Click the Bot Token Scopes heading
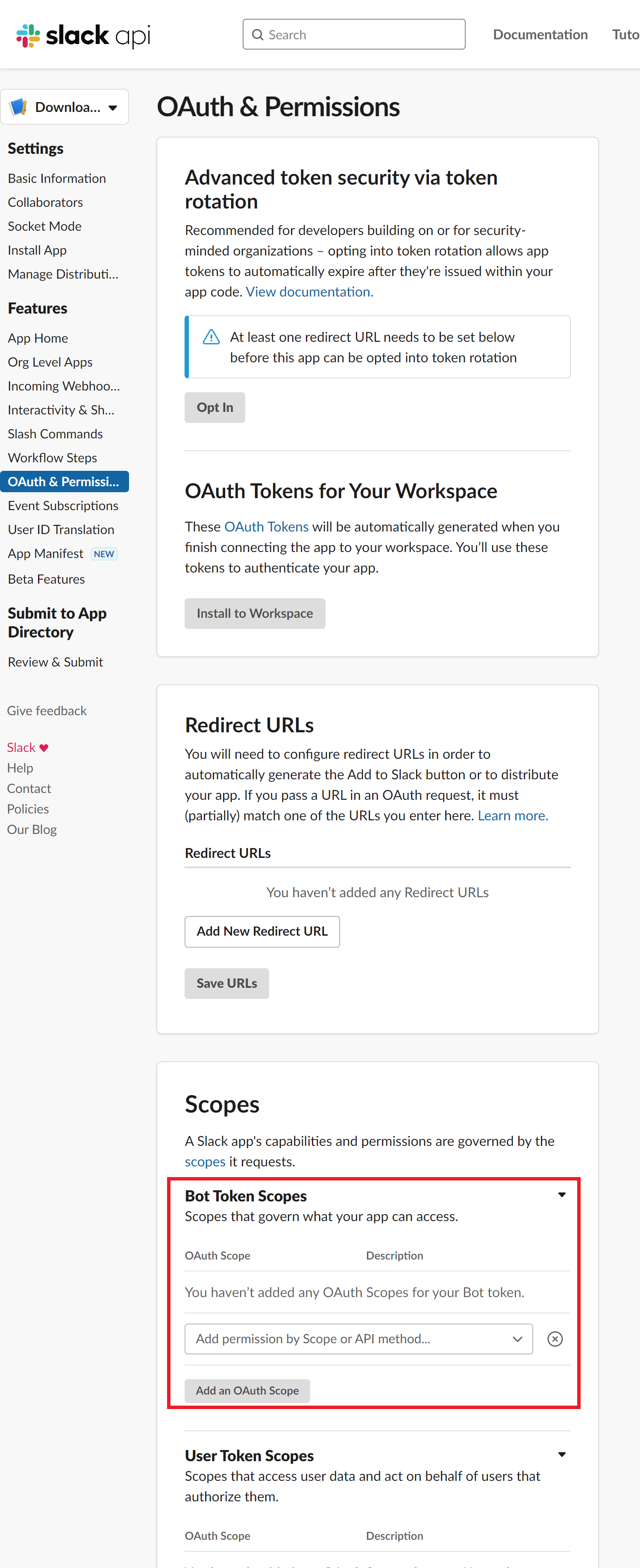Screen dimensions: 640x1568 pos(246,1196)
